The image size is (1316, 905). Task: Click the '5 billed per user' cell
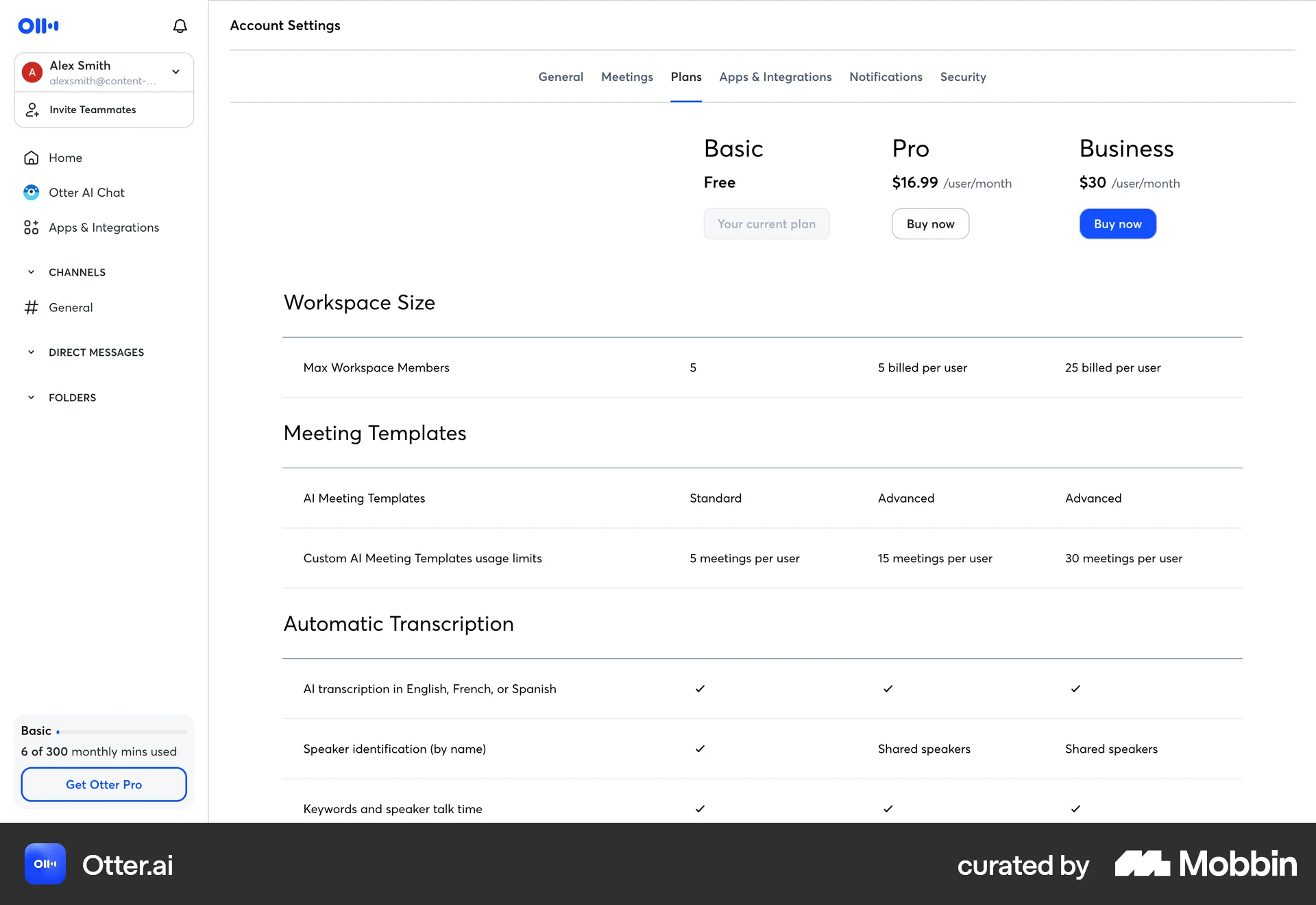[x=923, y=367]
